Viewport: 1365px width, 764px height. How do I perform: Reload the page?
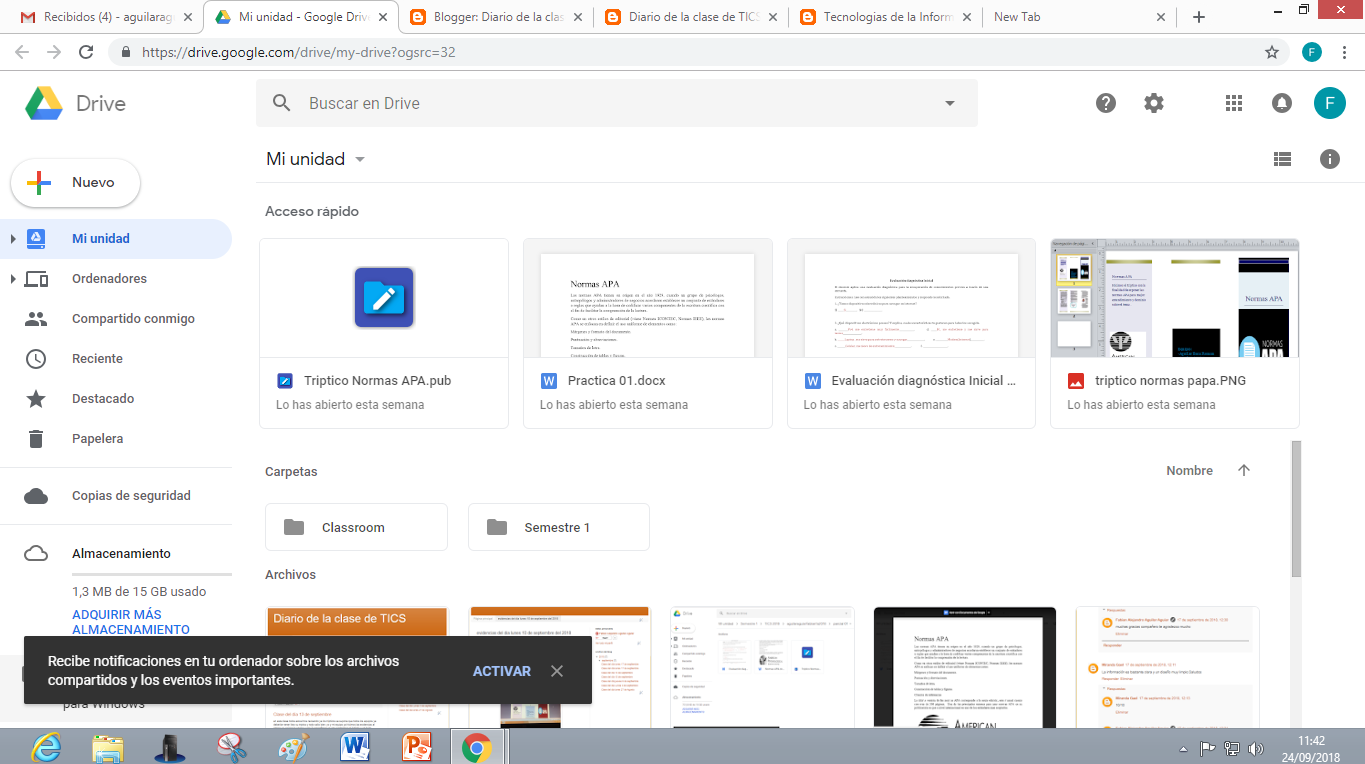[x=87, y=52]
